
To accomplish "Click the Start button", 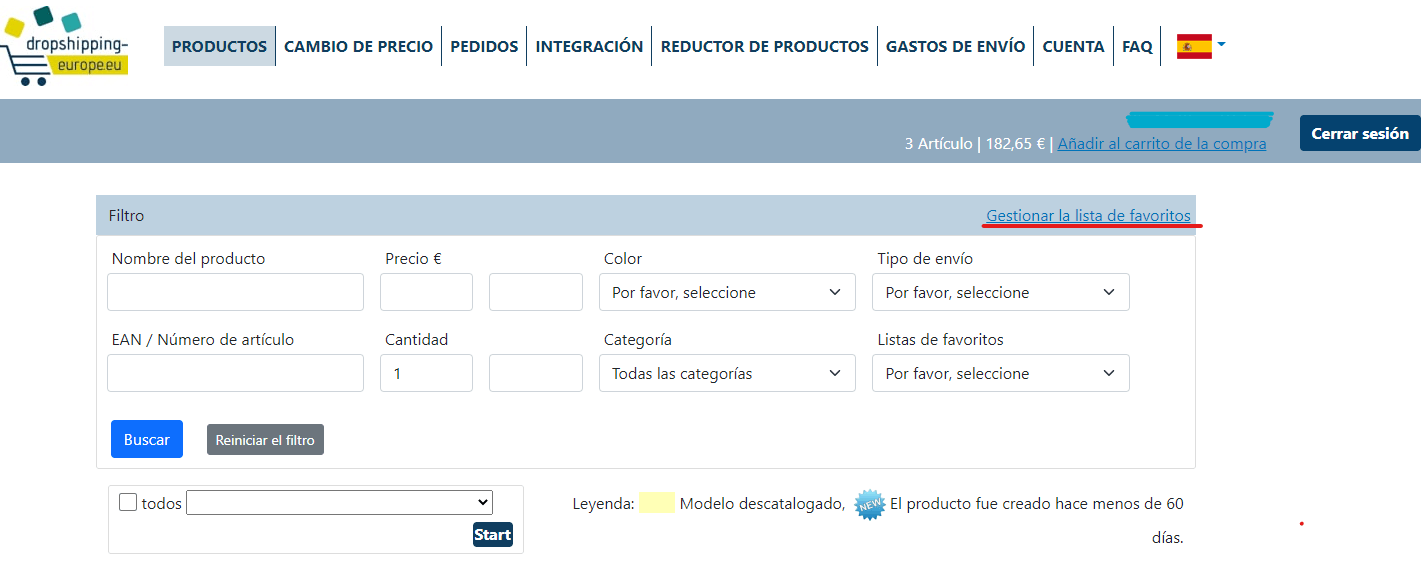I will click(492, 534).
